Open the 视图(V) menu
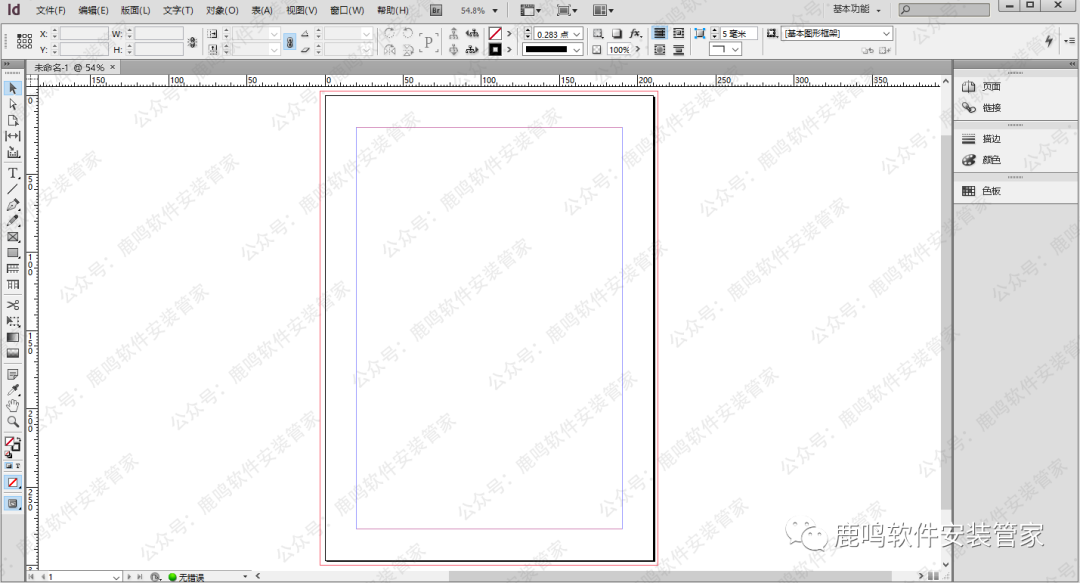This screenshot has height=583, width=1080. pyautogui.click(x=301, y=10)
